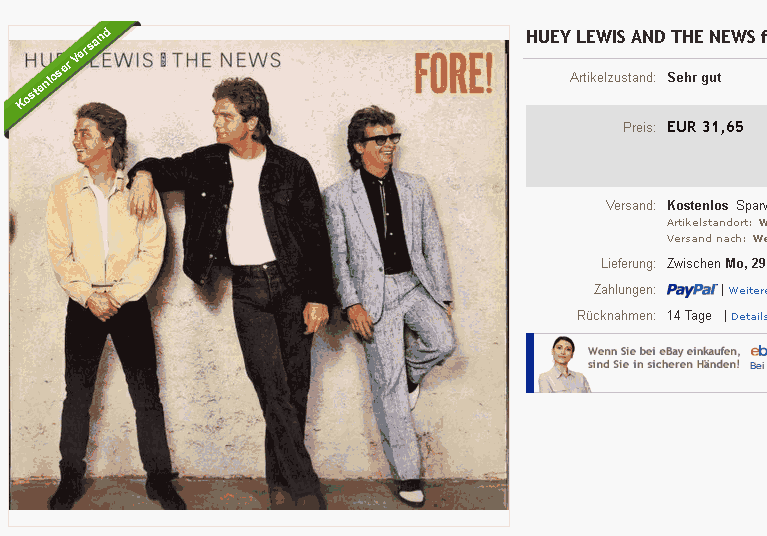Click the blue bar of protection banner

(530, 363)
